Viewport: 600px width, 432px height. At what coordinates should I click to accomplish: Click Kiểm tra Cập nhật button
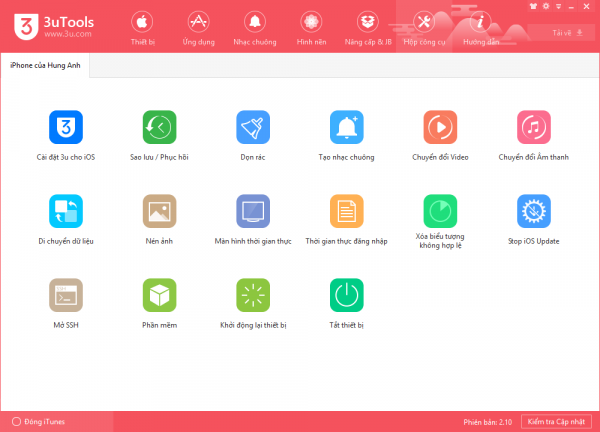556,422
